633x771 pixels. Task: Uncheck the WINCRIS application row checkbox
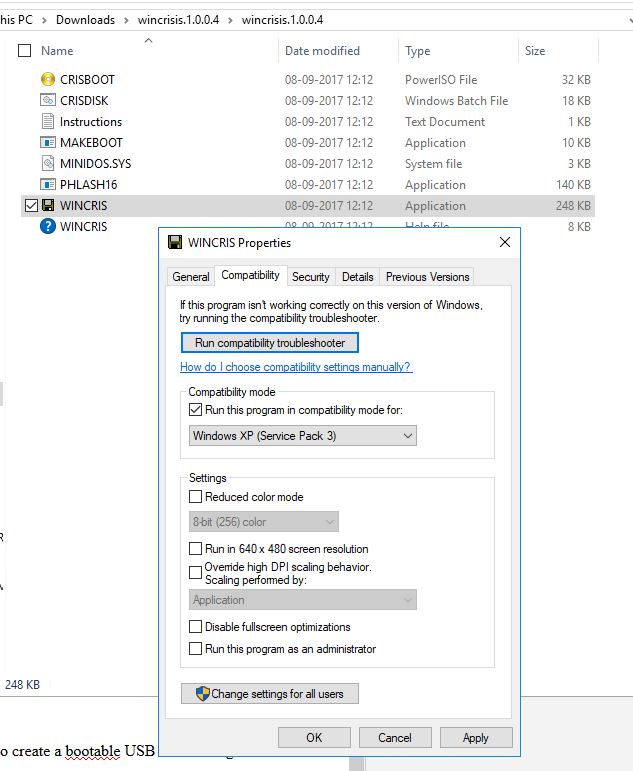(x=31, y=206)
